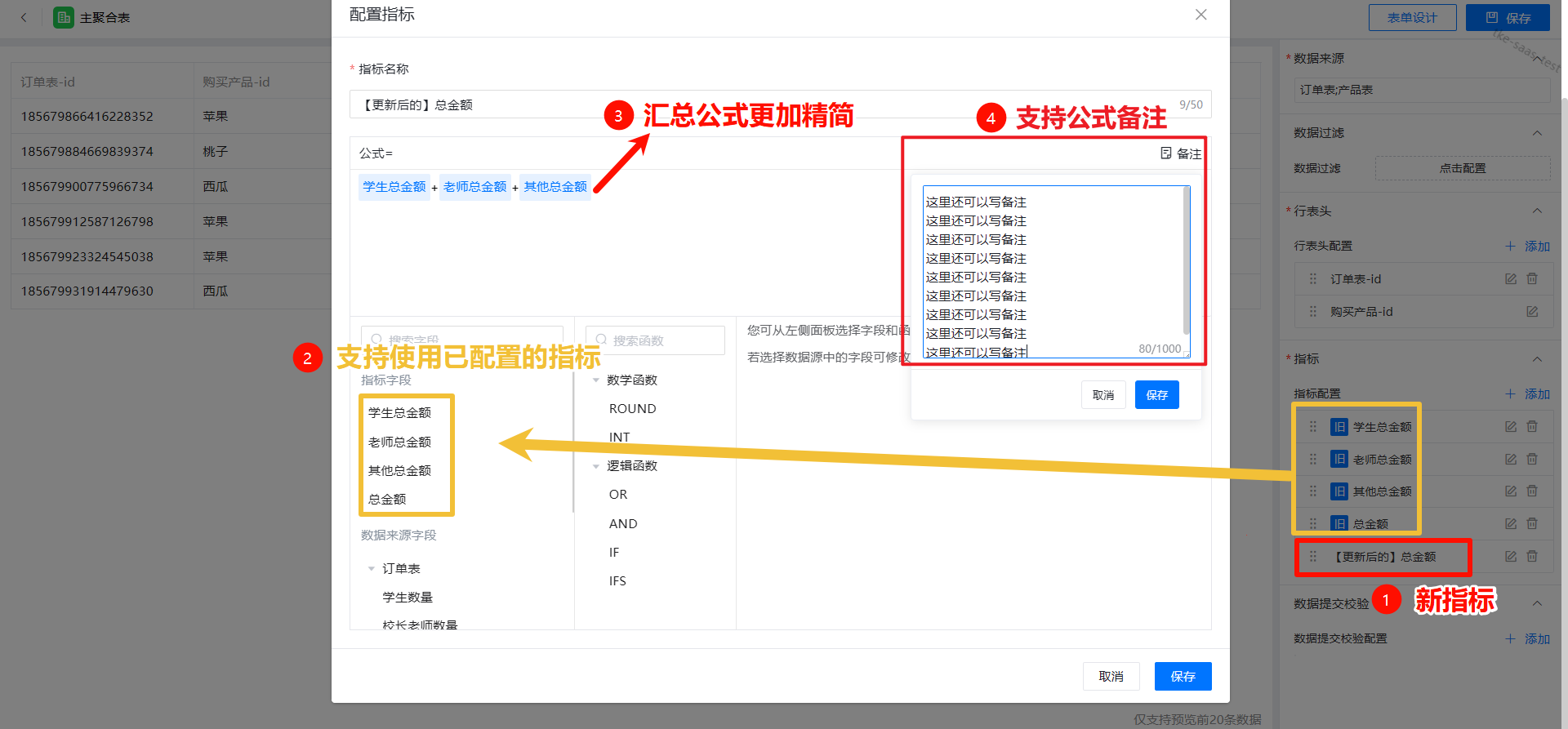This screenshot has width=1568, height=729.
Task: Click the edit icon for 【更新后的】总金额 indicator
Action: point(1511,557)
